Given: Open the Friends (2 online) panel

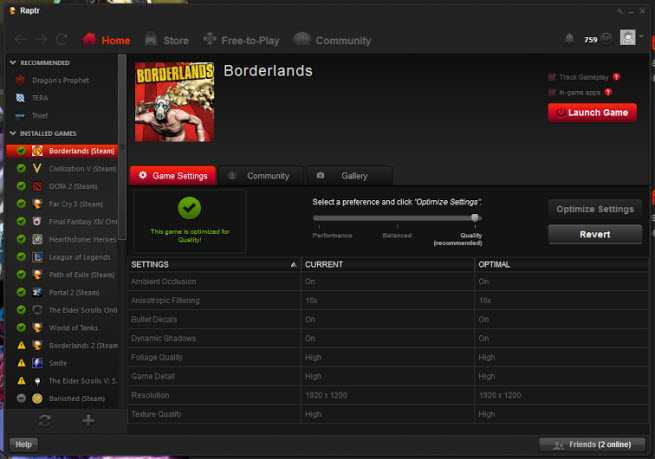Looking at the screenshot, I should [x=592, y=444].
